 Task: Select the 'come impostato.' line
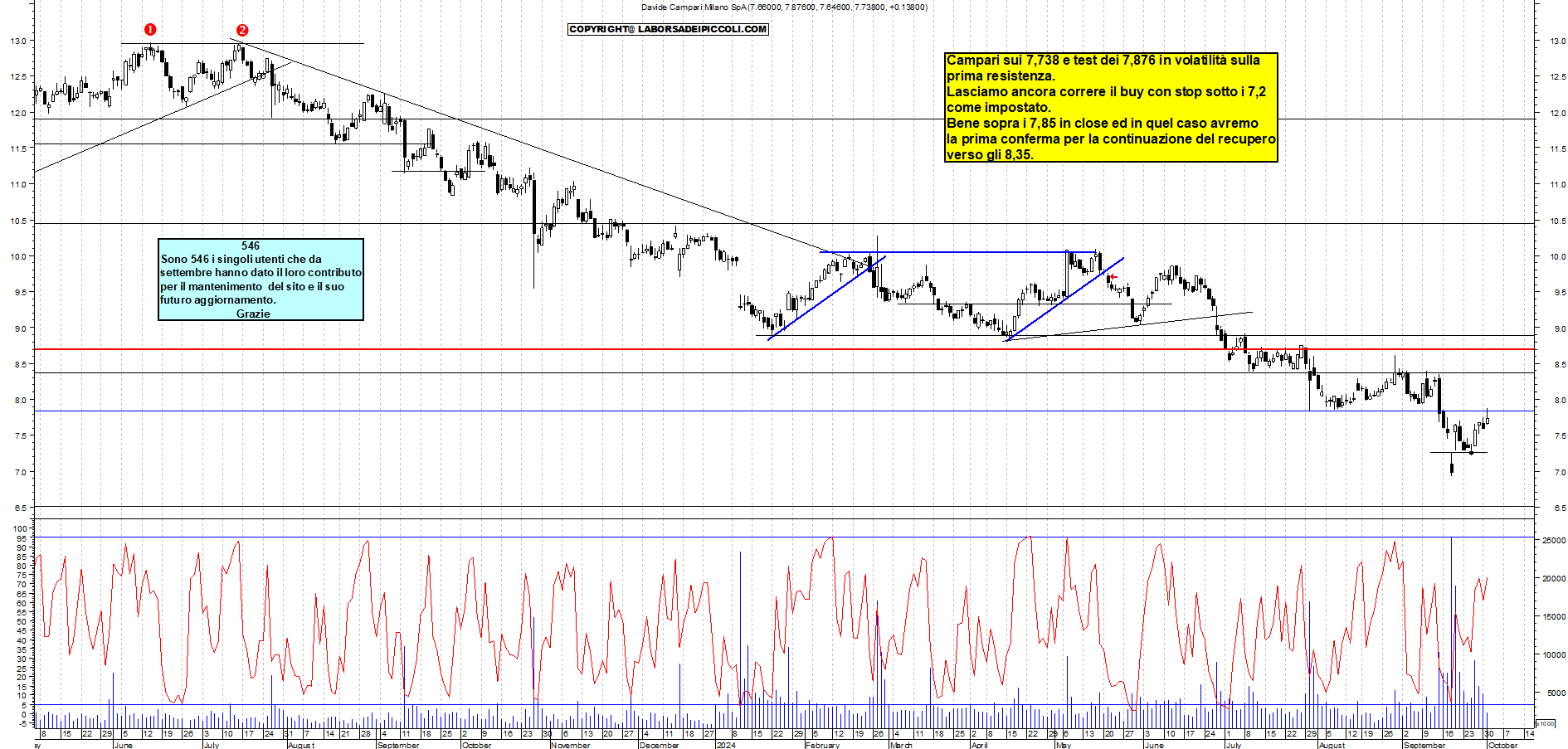pyautogui.click(x=999, y=108)
